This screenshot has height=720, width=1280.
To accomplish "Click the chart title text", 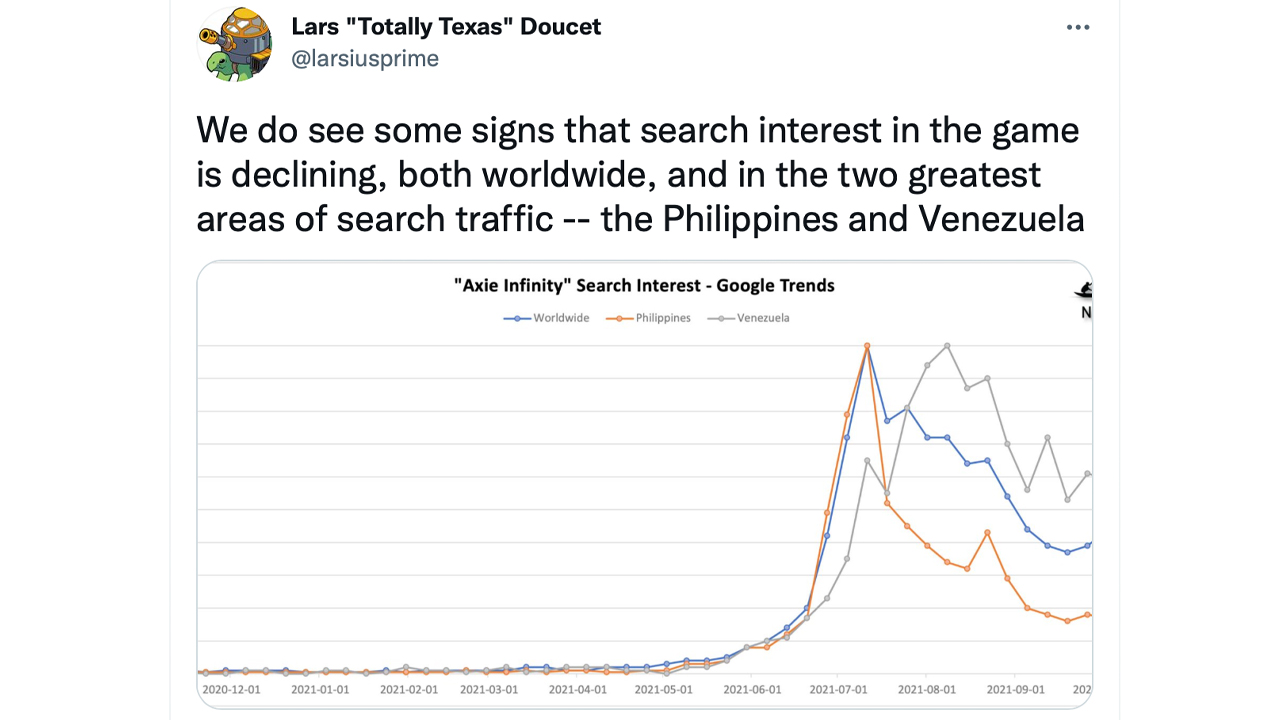I will click(644, 286).
